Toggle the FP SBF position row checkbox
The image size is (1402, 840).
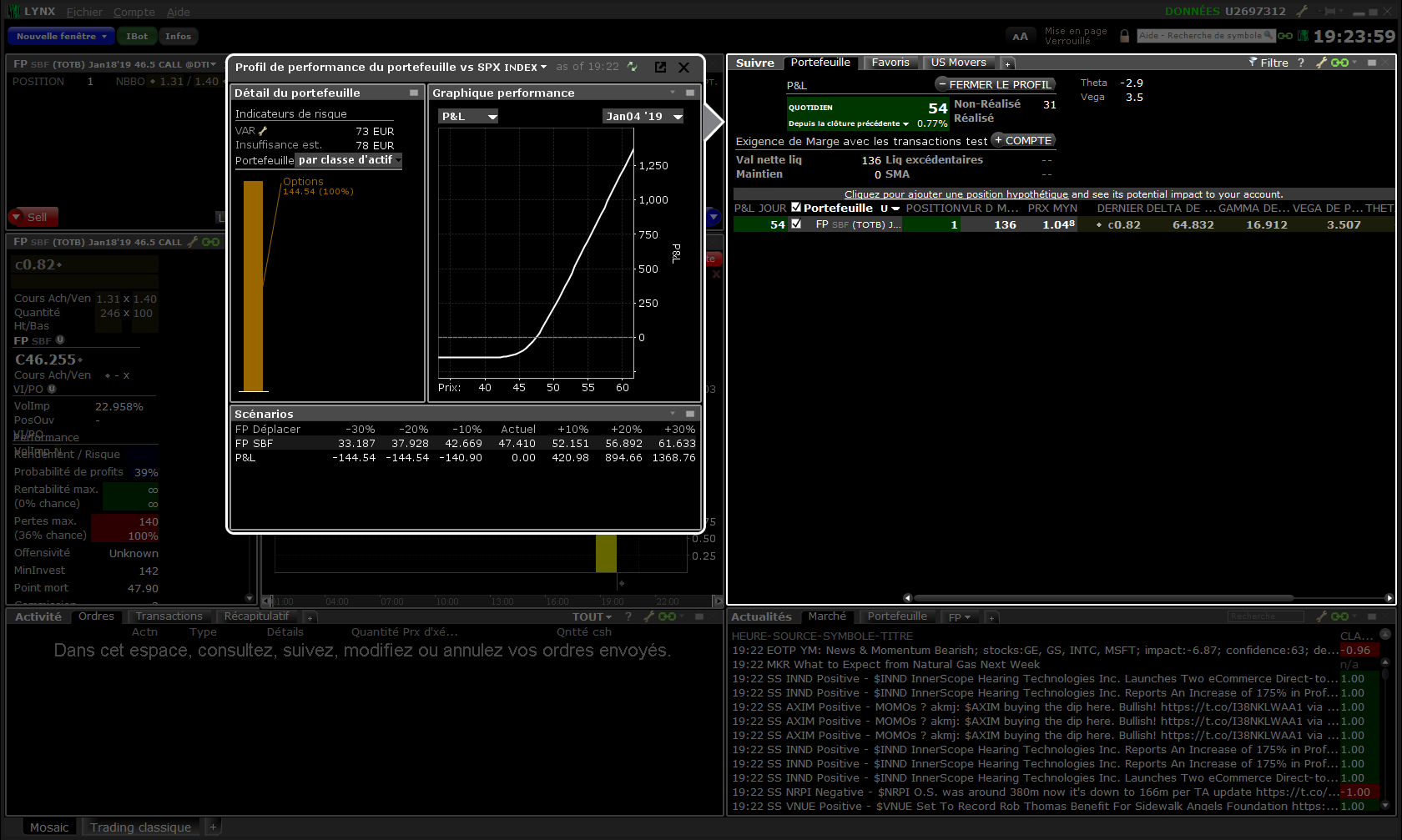coord(796,224)
